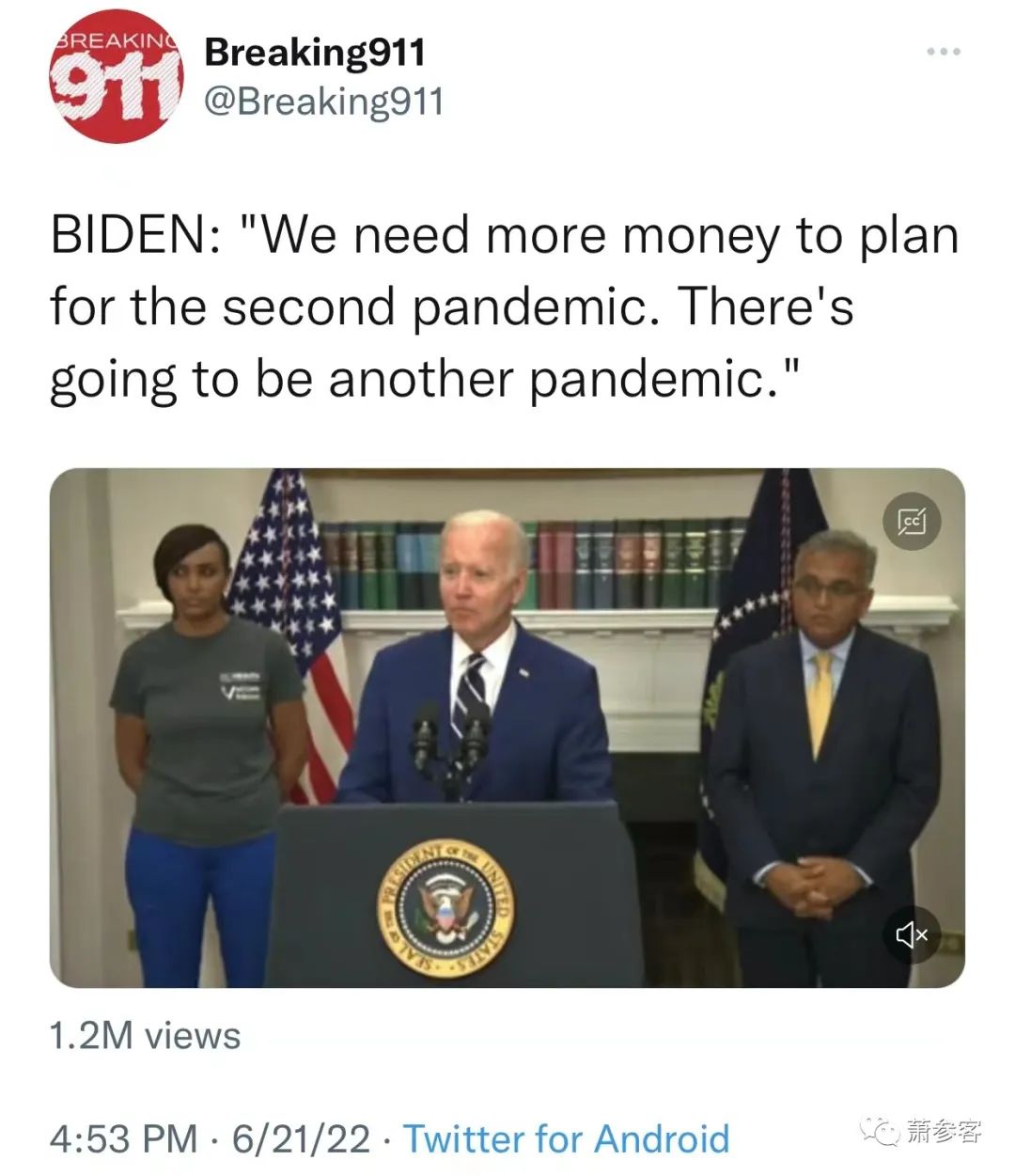Screen dimensions: 1015x1176
Task: Open the @Breaking911 handle link
Action: [323, 101]
